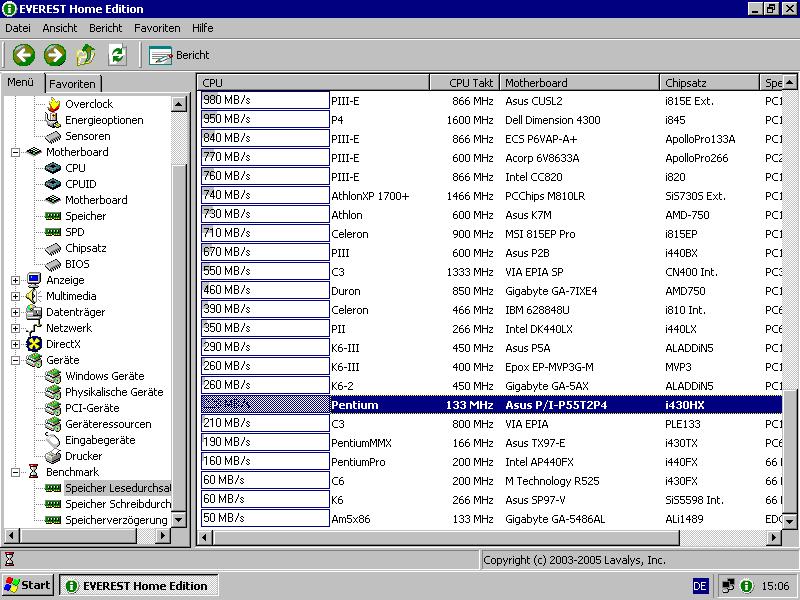Expand the DirectX tree node
Screen dimensions: 800x600
point(16,344)
